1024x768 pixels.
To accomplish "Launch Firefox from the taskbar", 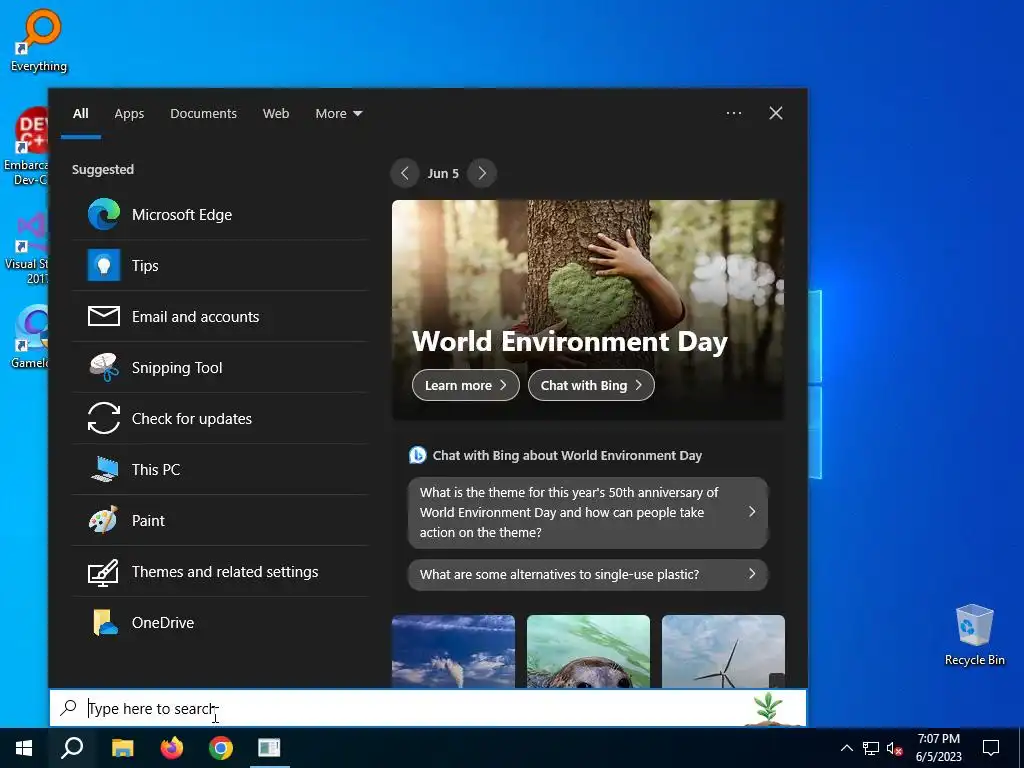I will (172, 748).
